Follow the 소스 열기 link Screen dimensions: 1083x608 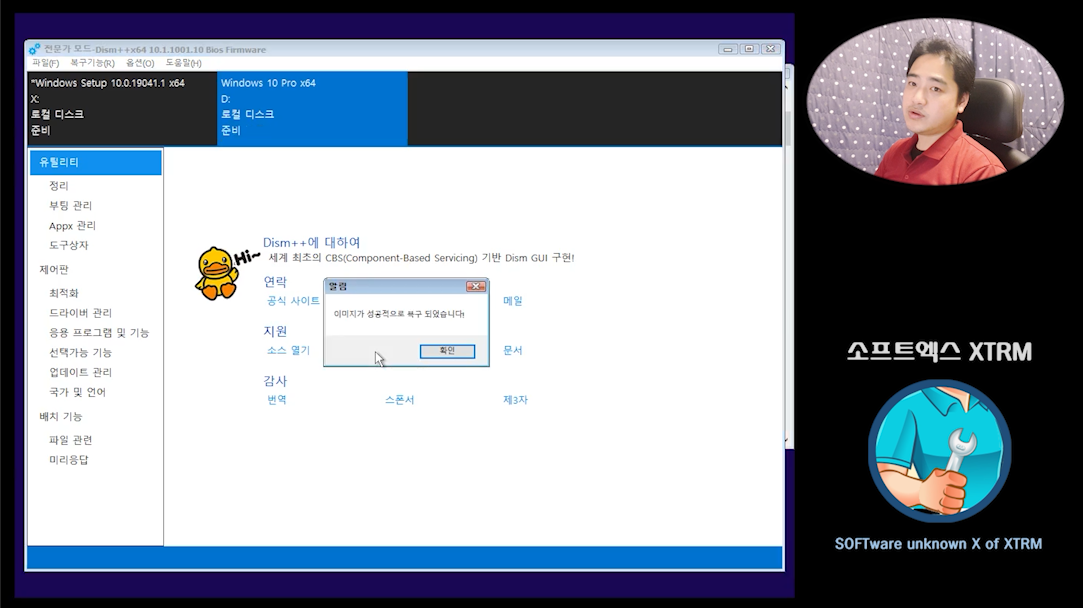[289, 350]
